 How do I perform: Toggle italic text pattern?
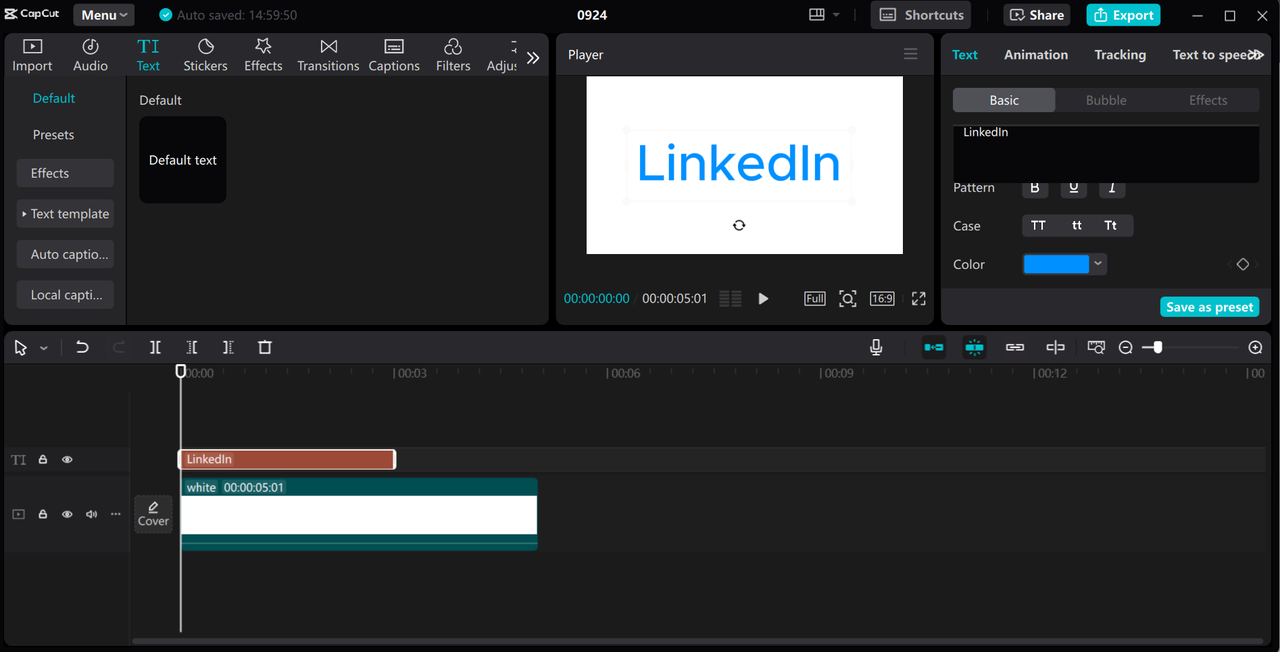click(1112, 188)
